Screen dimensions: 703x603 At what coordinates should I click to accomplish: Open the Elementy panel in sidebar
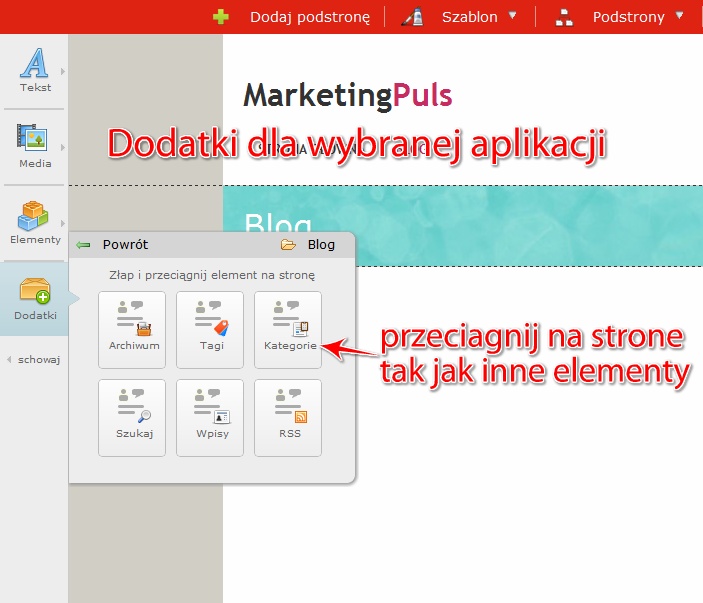(x=34, y=221)
